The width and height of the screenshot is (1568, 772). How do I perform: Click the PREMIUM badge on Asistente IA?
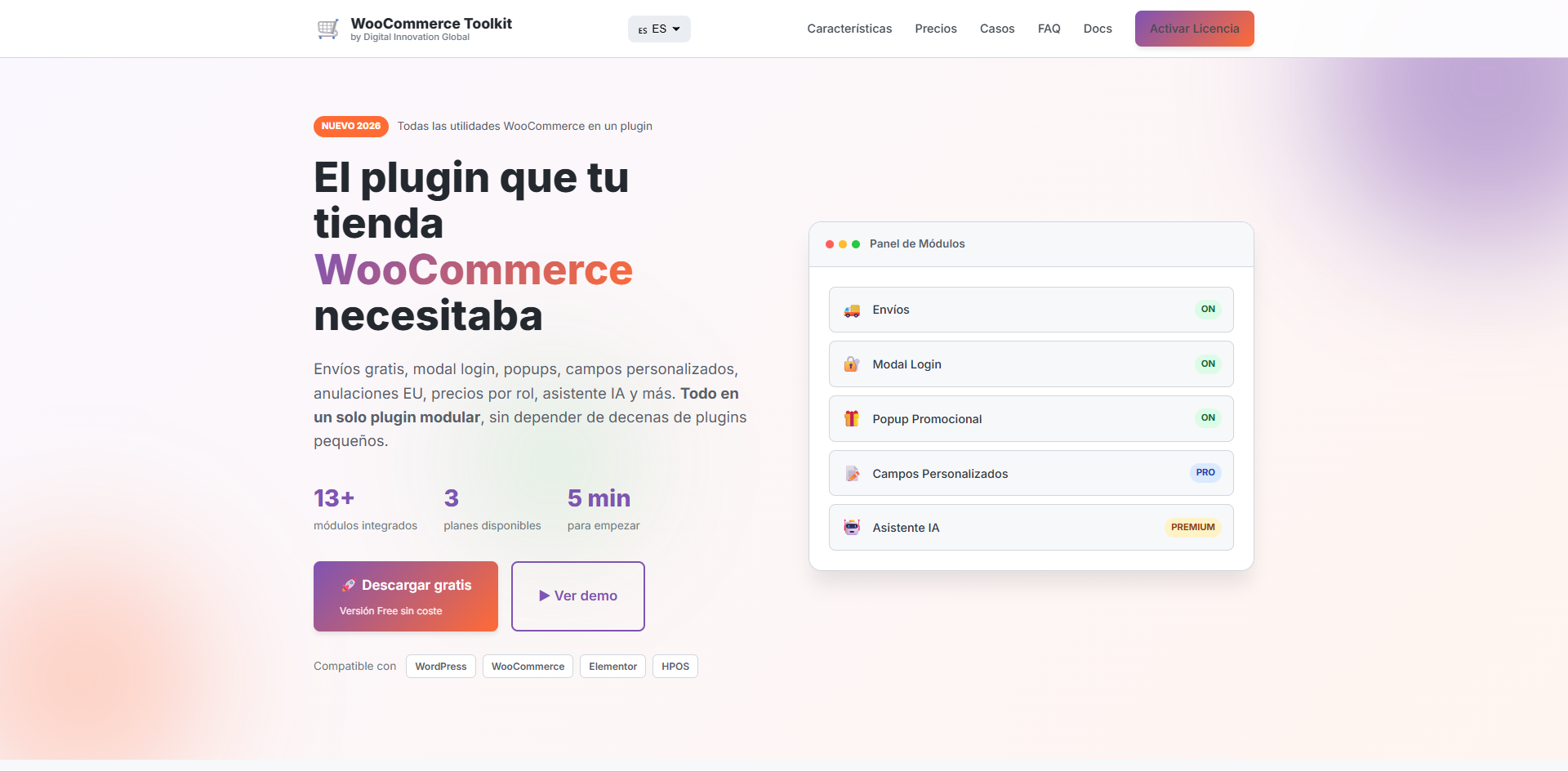point(1193,528)
